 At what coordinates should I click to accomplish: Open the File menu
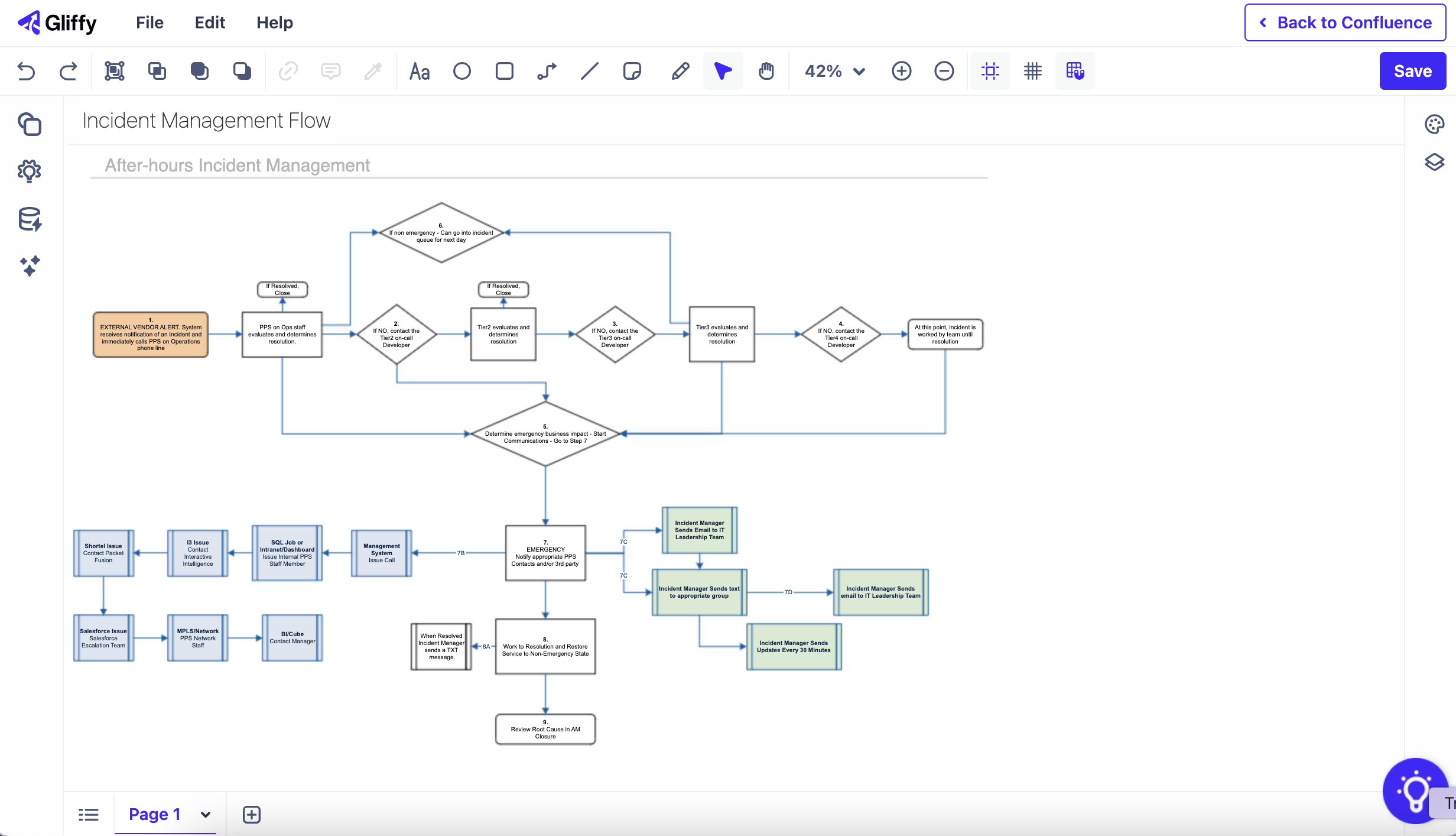(149, 22)
